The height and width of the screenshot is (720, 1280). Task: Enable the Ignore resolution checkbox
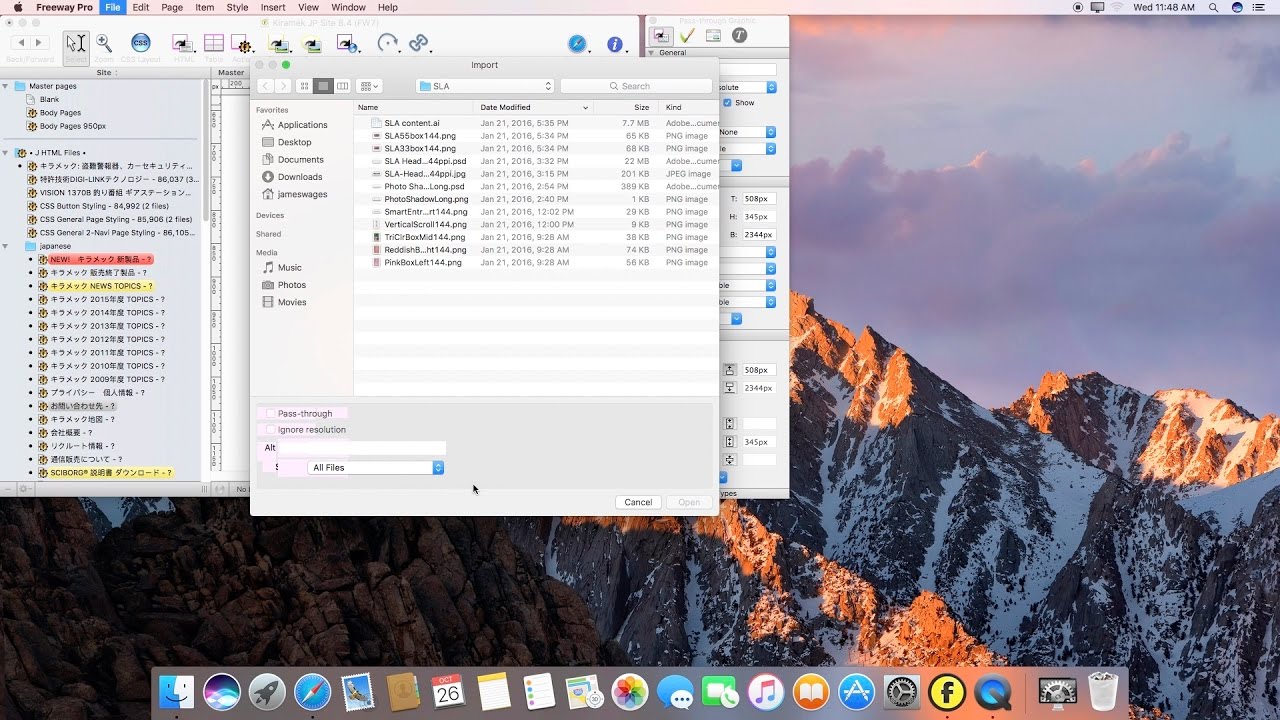[270, 430]
